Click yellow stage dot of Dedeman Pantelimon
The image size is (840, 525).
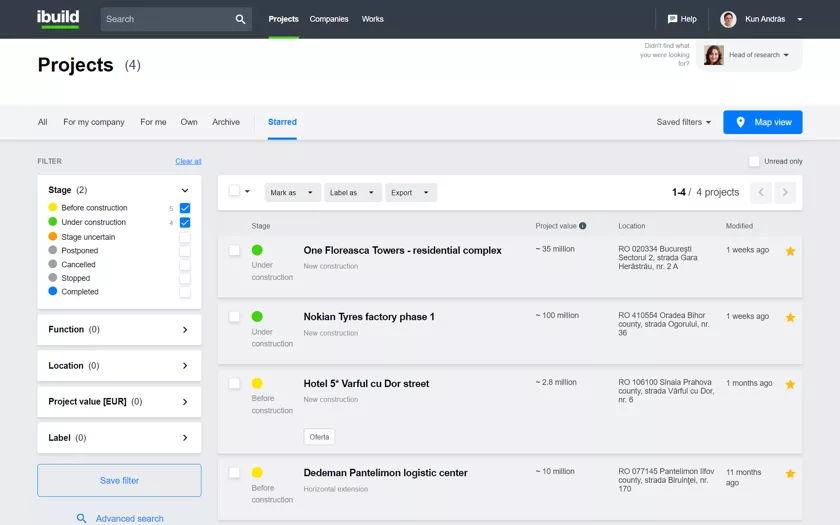pos(257,472)
